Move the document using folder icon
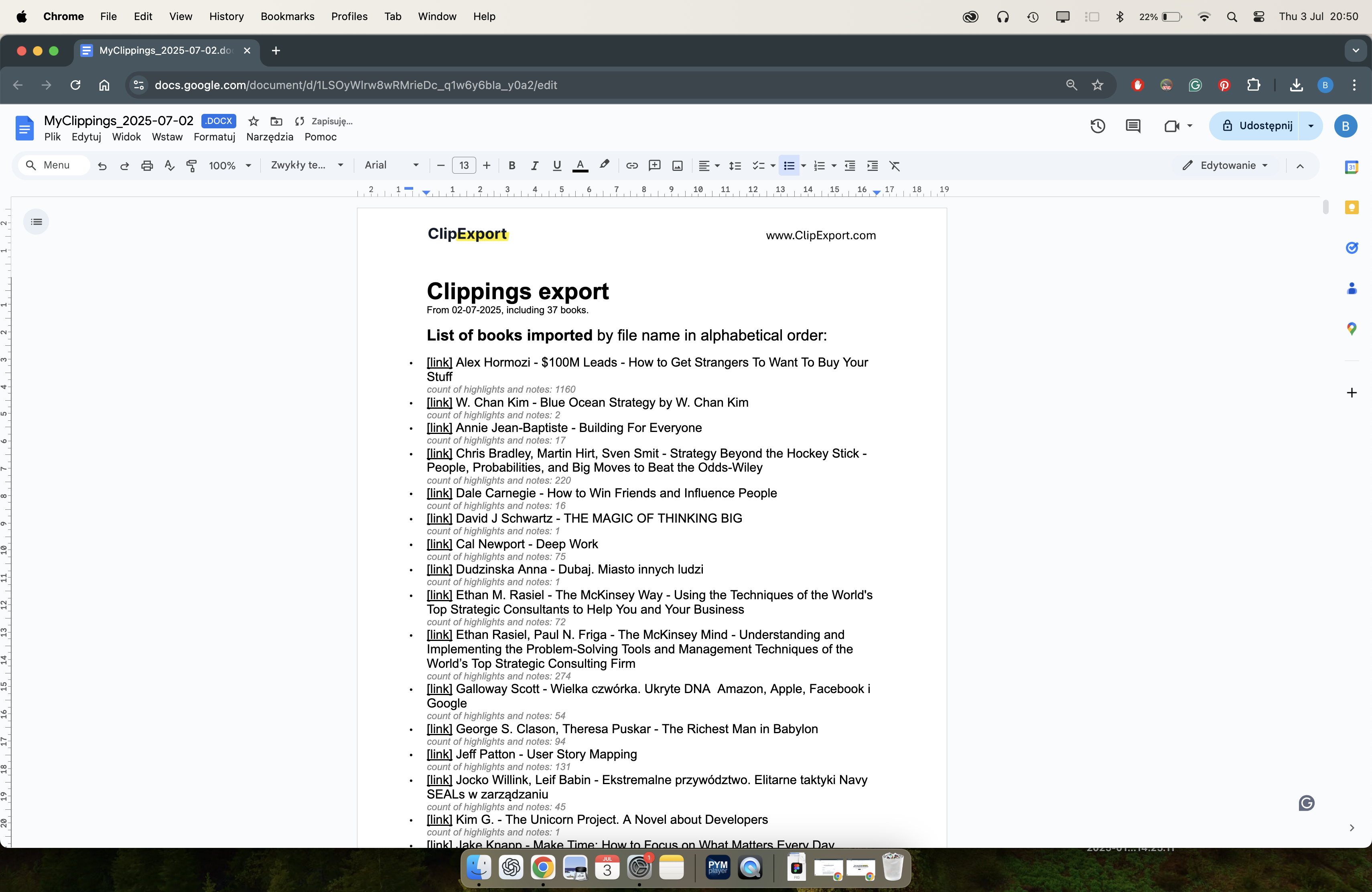This screenshot has height=892, width=1372. coord(277,122)
